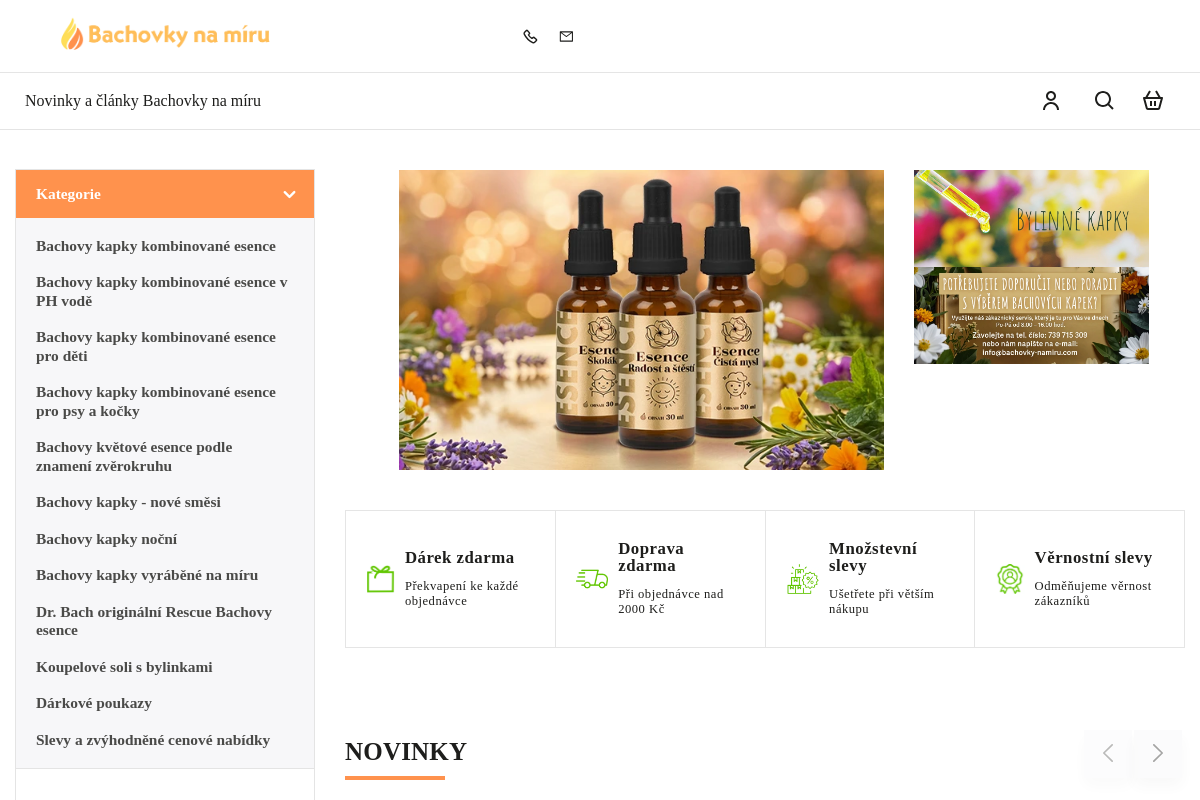Click the gift icon next to Dárek zdarma

point(380,579)
